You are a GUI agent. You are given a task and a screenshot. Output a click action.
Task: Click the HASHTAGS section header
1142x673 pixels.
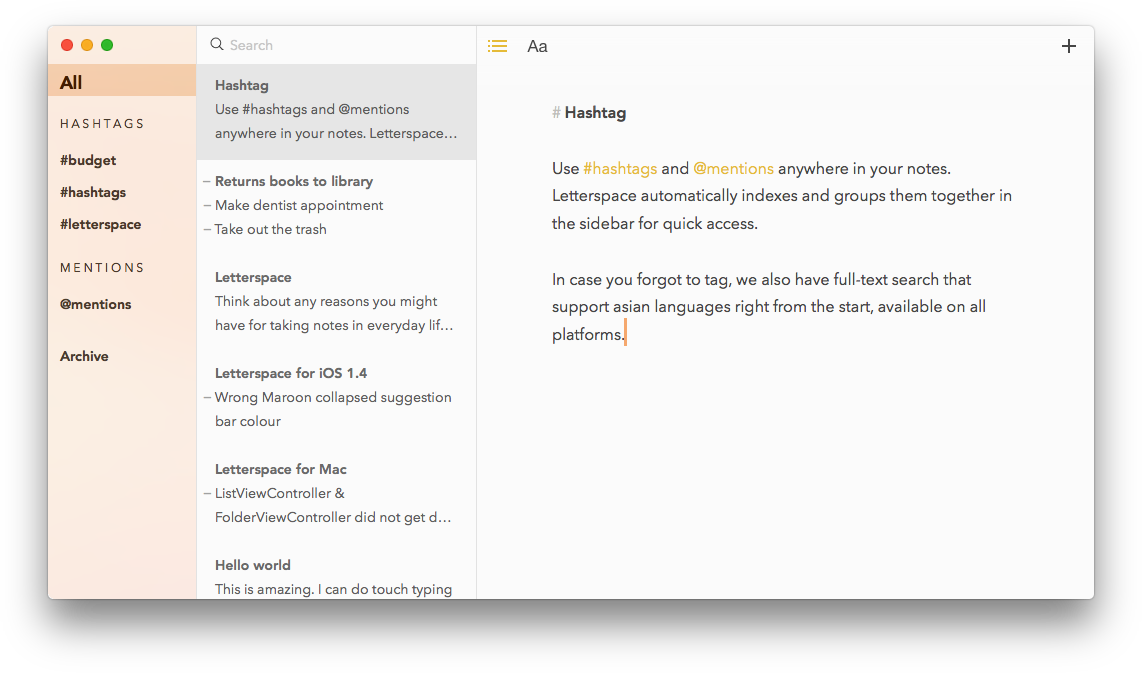tap(103, 124)
